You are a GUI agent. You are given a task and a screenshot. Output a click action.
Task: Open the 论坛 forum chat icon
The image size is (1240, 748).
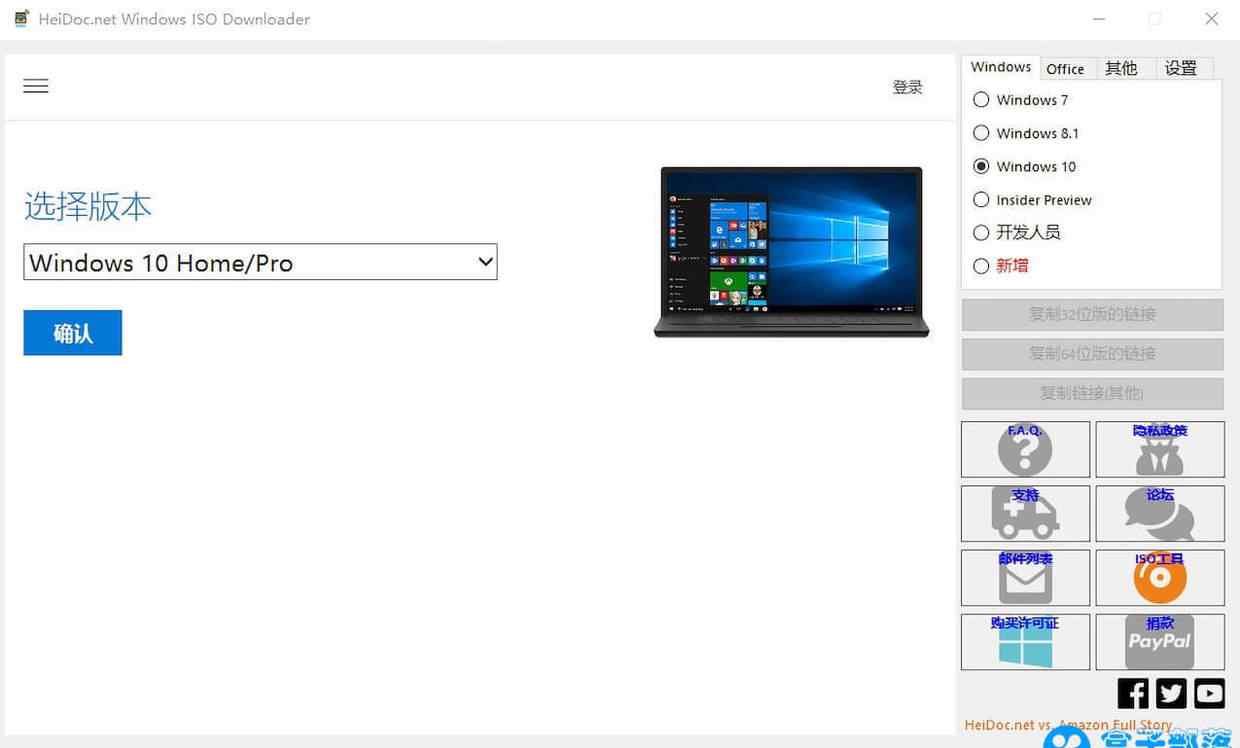click(1160, 513)
